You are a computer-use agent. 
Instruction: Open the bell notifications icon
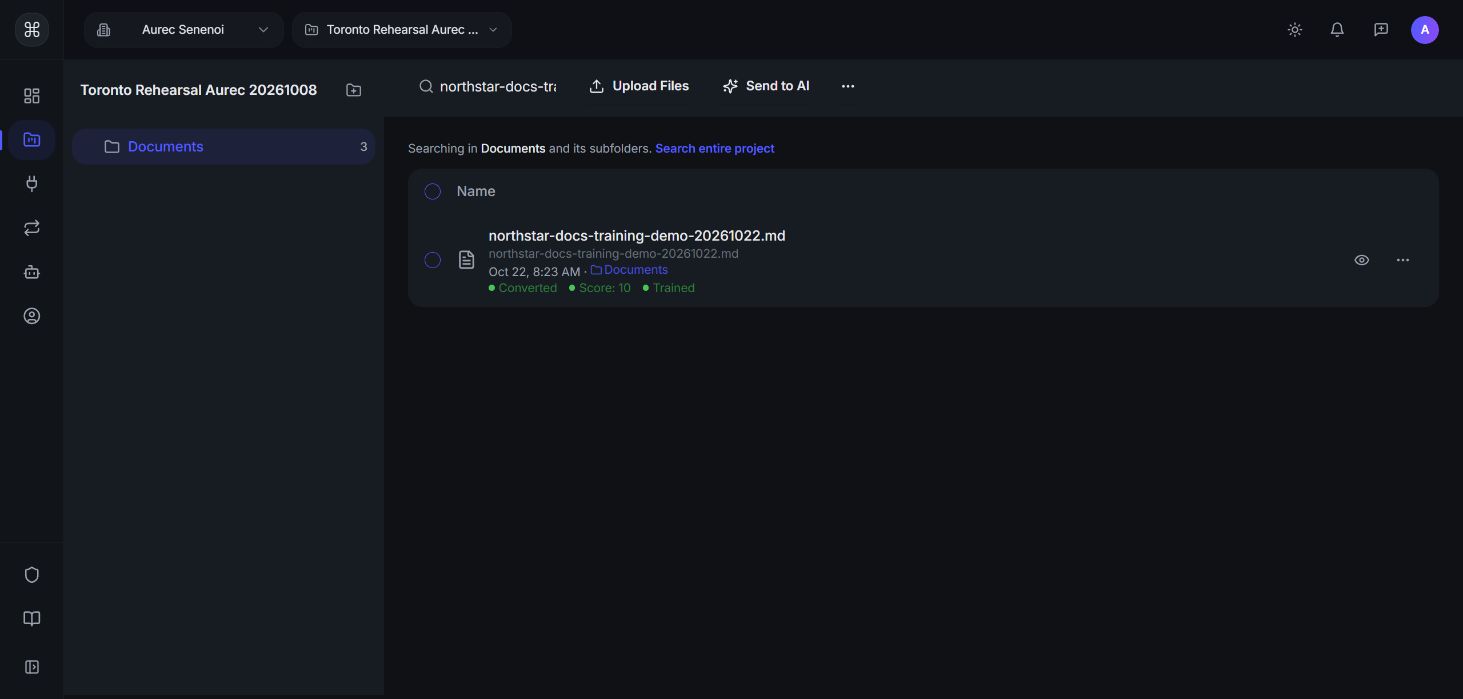(x=1337, y=30)
